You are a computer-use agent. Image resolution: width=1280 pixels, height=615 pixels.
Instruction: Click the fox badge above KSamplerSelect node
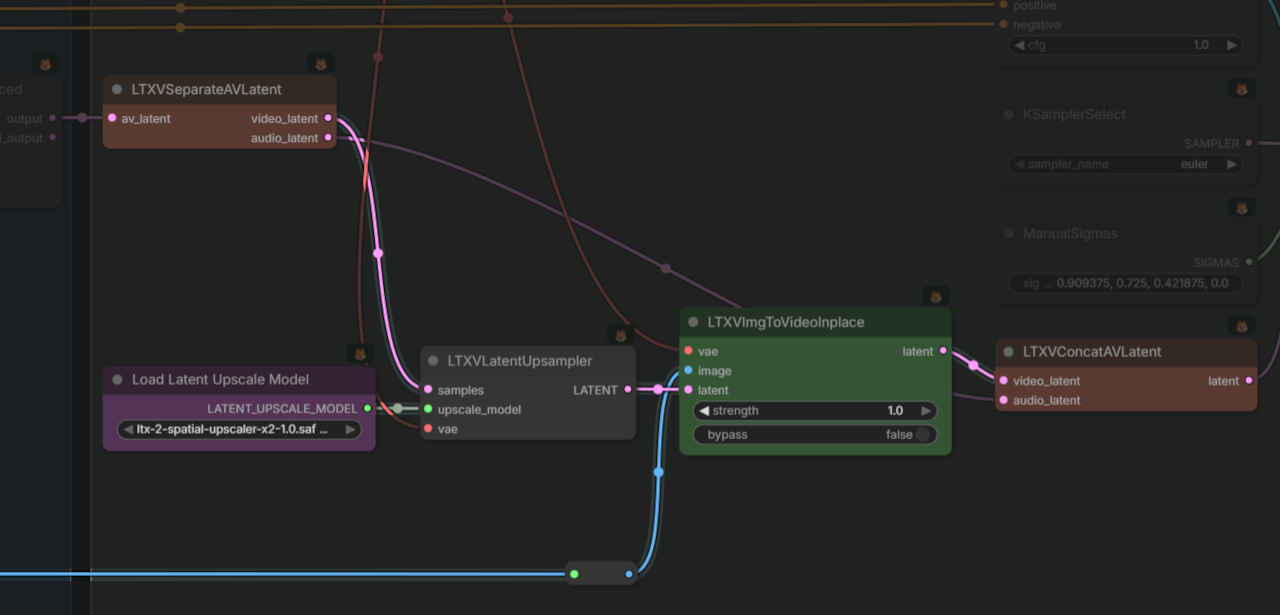(x=1241, y=89)
